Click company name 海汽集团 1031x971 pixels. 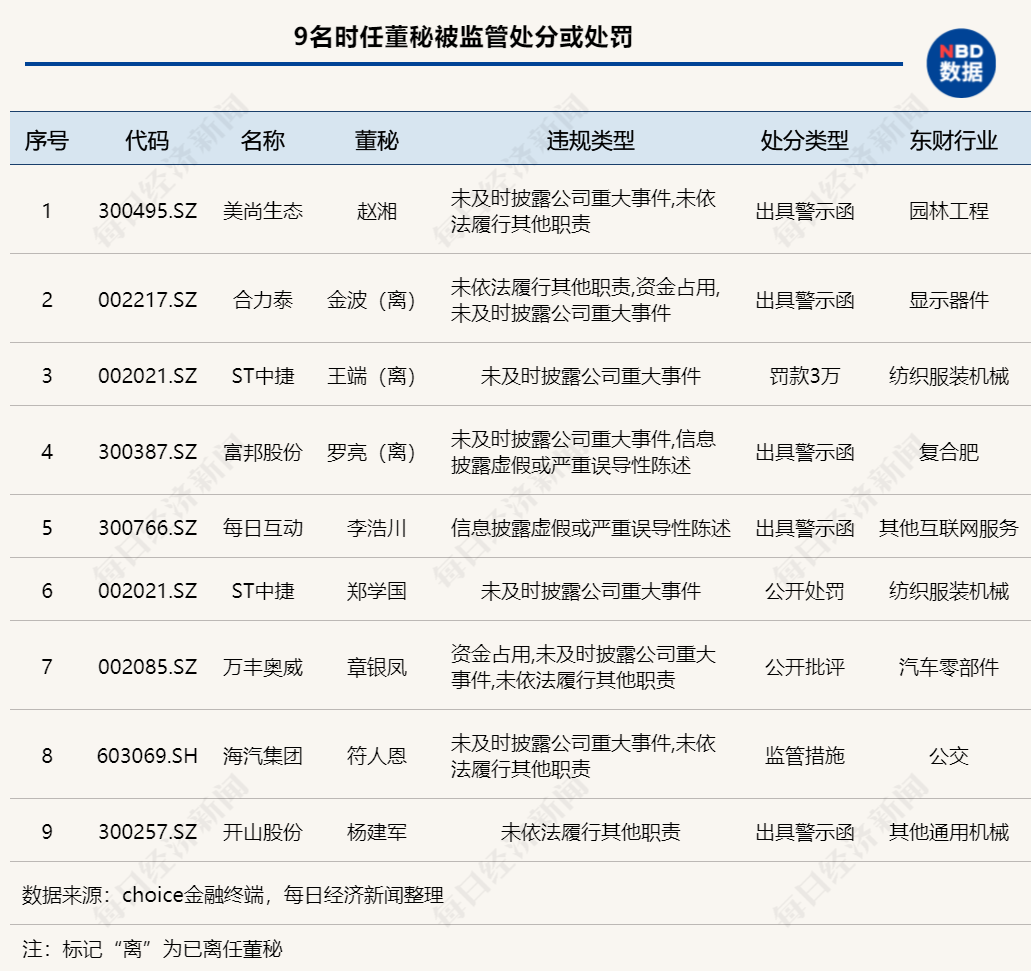(262, 756)
